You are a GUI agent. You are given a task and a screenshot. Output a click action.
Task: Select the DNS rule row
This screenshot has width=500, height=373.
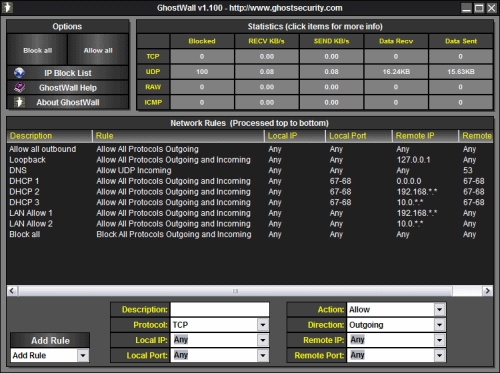(250, 170)
